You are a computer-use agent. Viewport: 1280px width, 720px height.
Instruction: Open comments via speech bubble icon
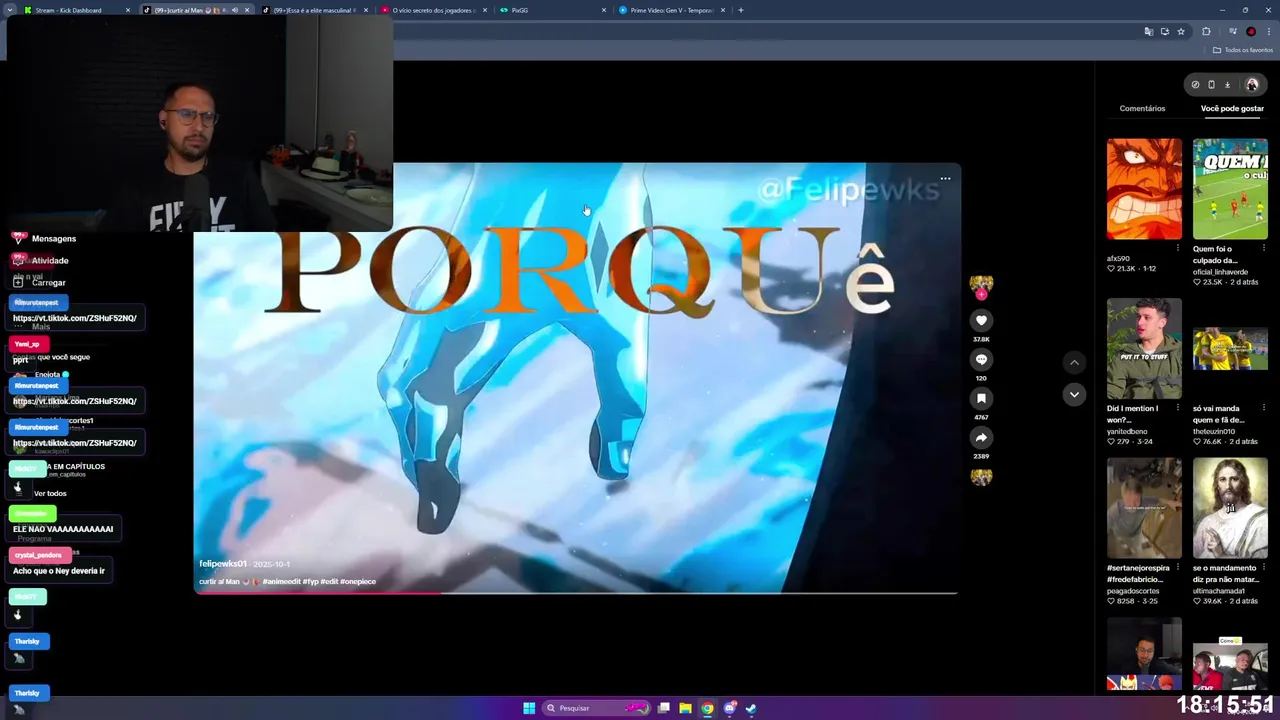[981, 359]
